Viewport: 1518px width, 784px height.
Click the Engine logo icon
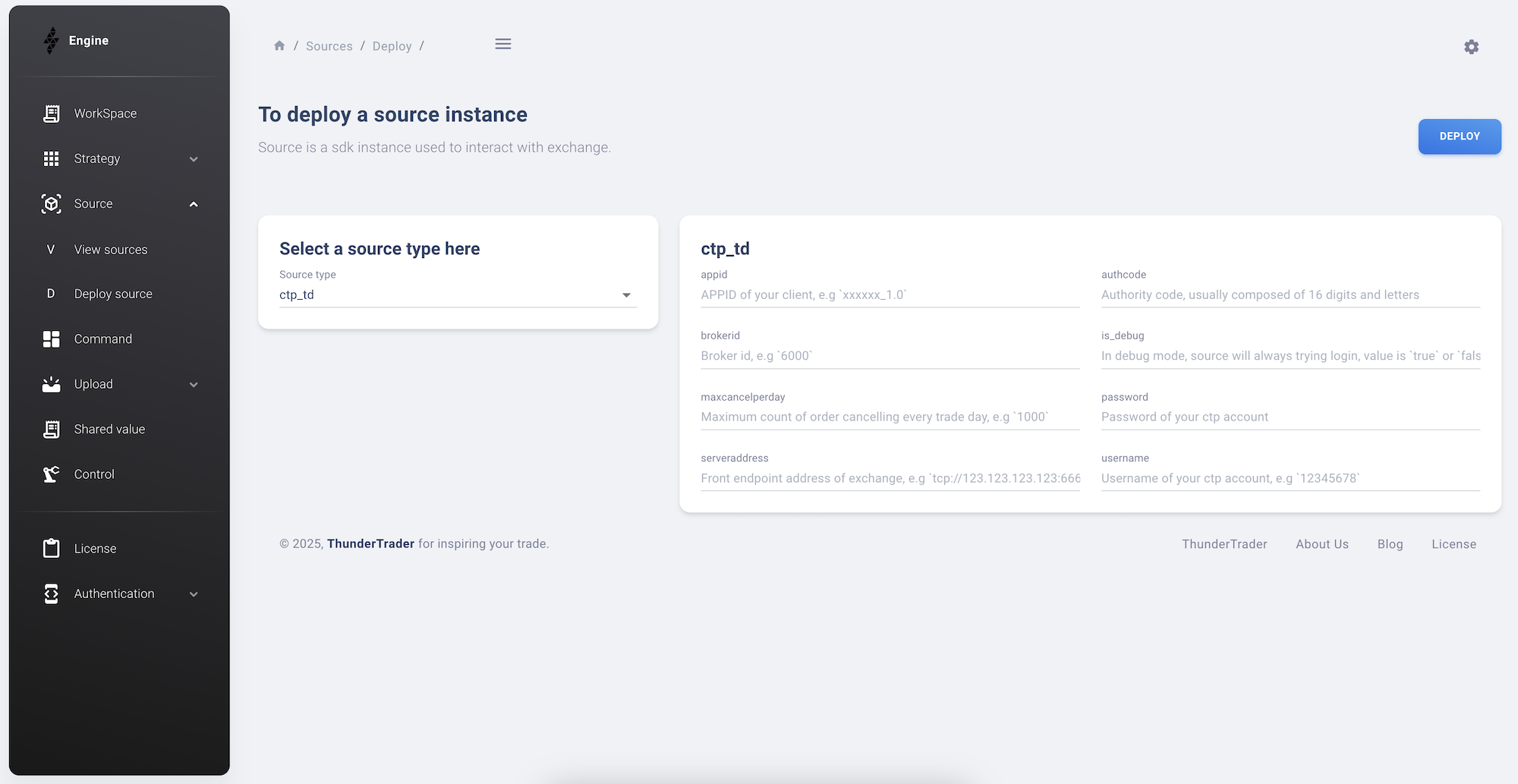pos(51,41)
